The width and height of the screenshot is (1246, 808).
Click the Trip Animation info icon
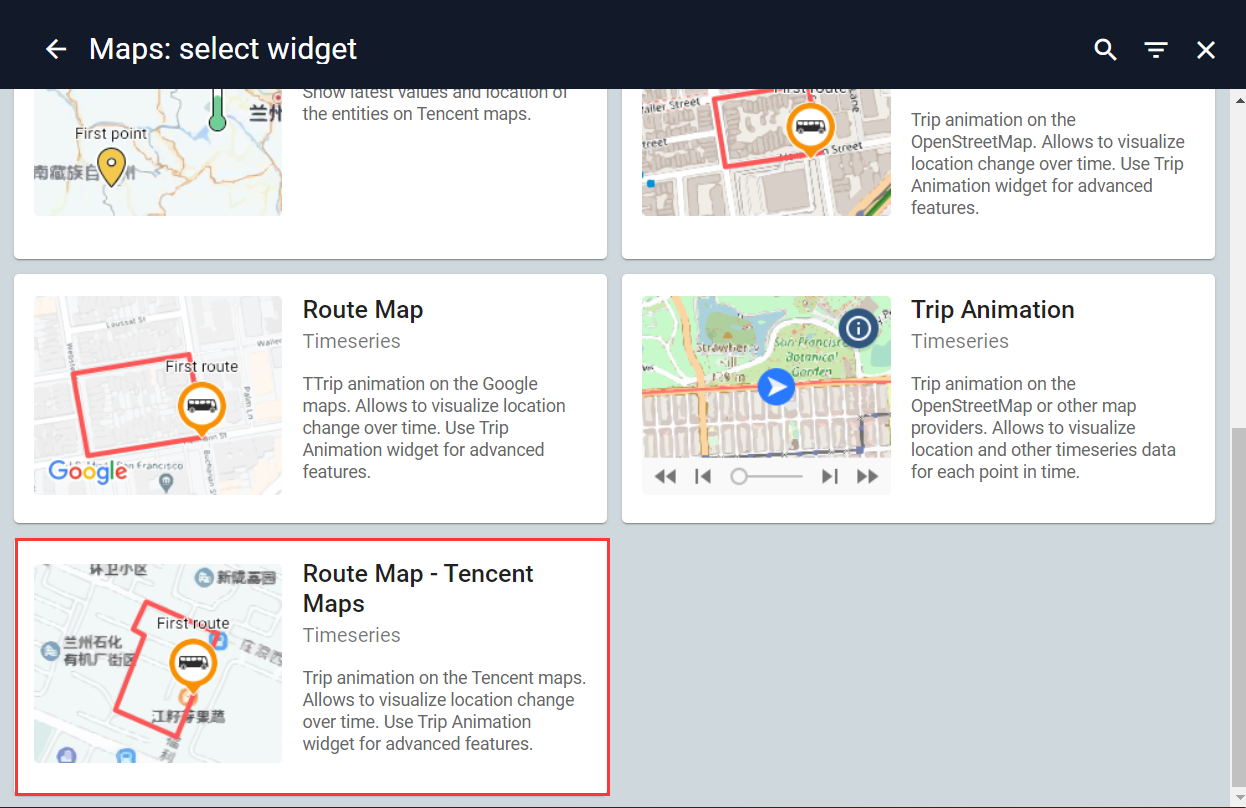click(858, 328)
